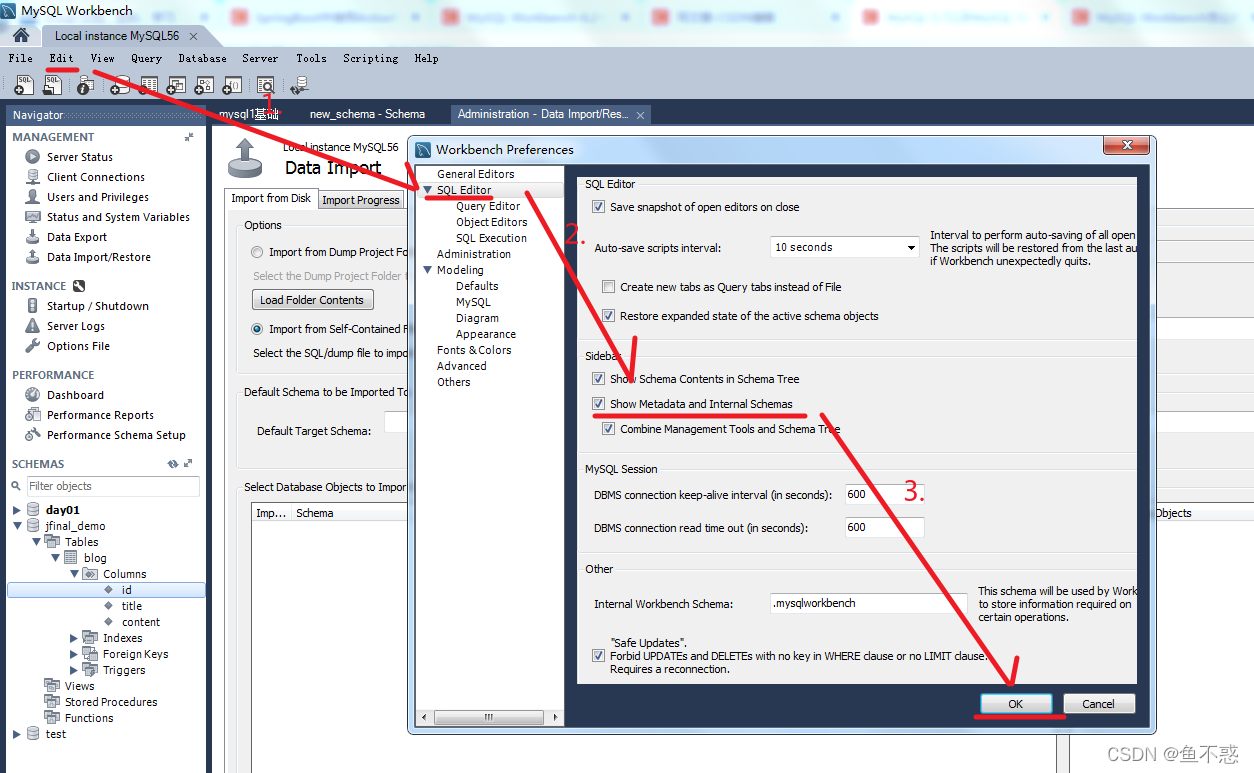Refresh the SCHEMAS list
This screenshot has height=773, width=1254.
tap(173, 464)
